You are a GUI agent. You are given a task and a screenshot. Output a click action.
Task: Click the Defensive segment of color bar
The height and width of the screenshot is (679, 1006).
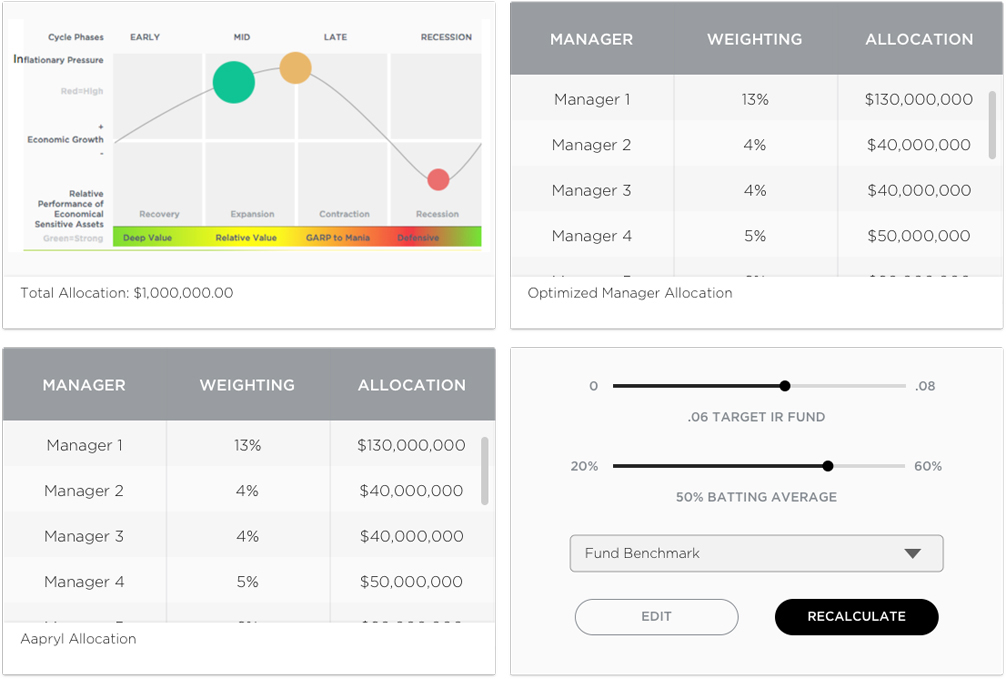click(x=418, y=238)
